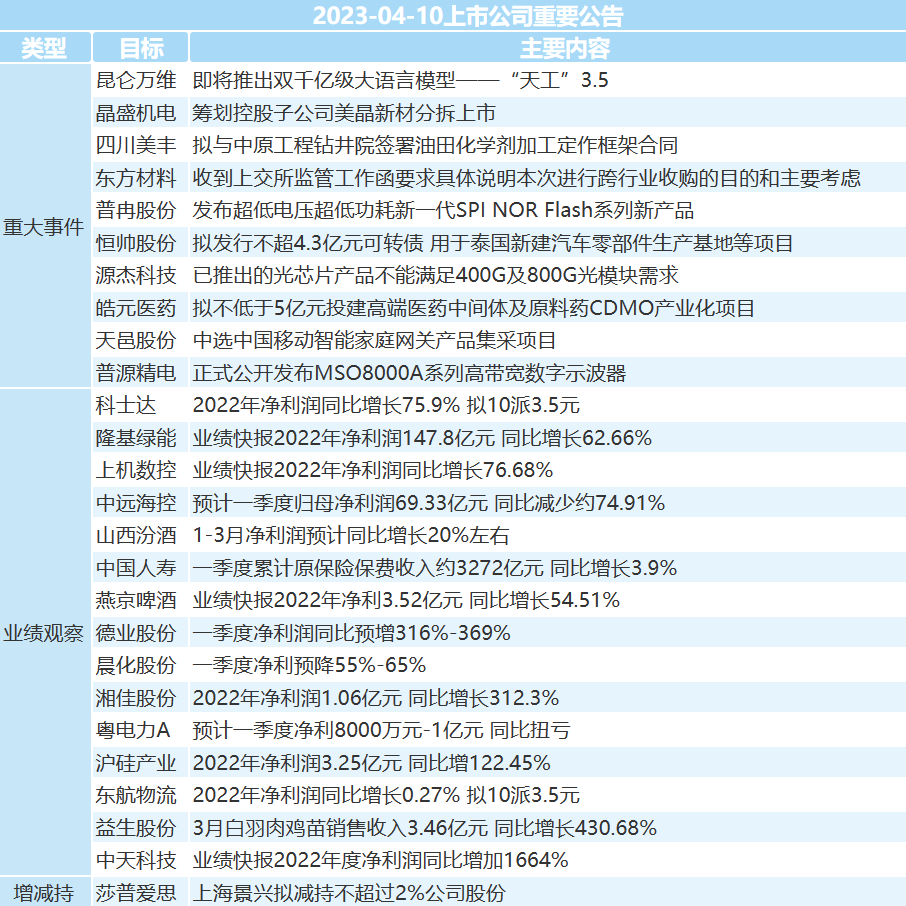Click the text about 净利润147.8亿元
Viewport: 906px width, 906px height.
pyautogui.click(x=422, y=437)
